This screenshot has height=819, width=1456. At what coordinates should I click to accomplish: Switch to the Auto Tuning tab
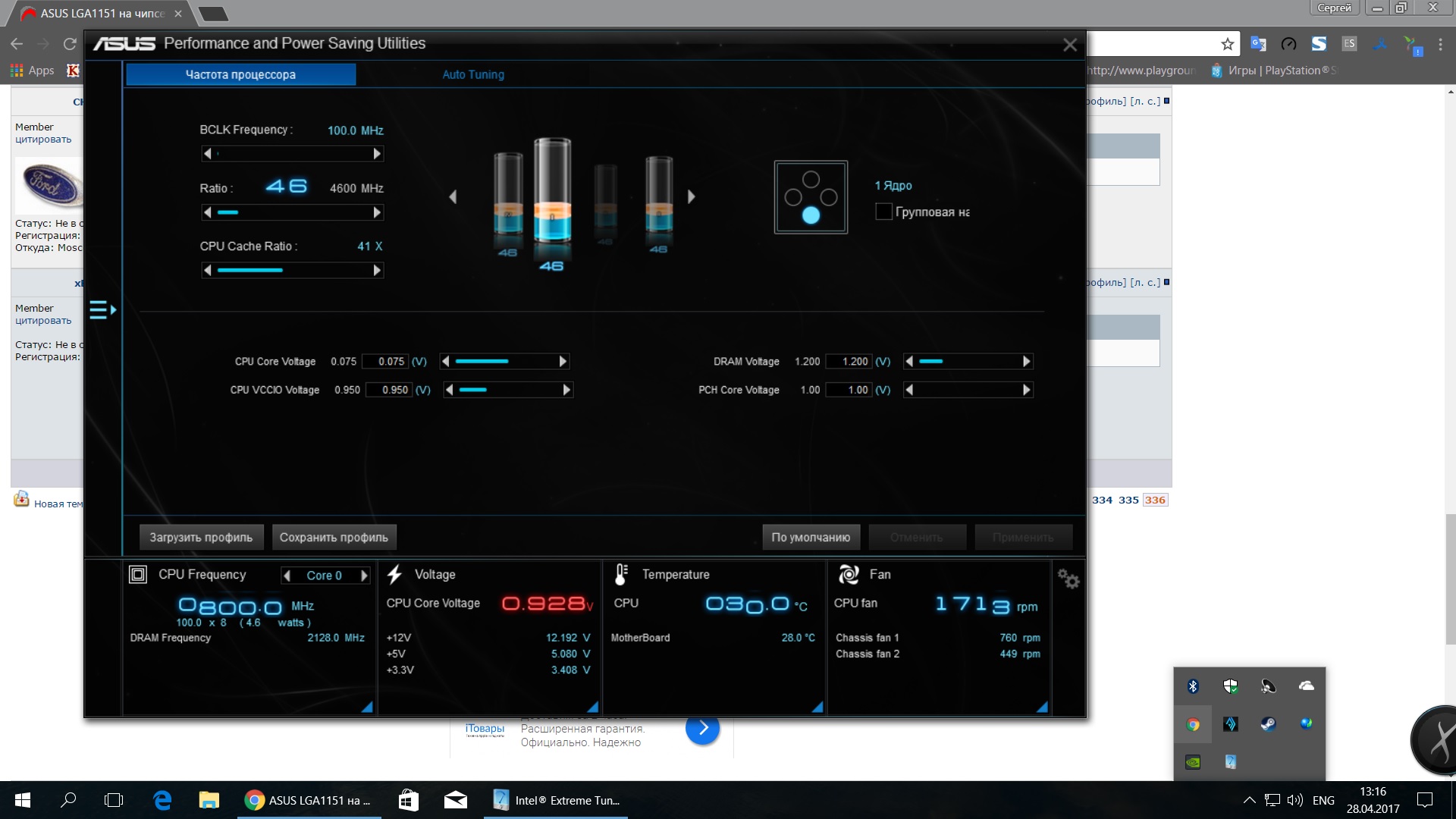pos(473,74)
